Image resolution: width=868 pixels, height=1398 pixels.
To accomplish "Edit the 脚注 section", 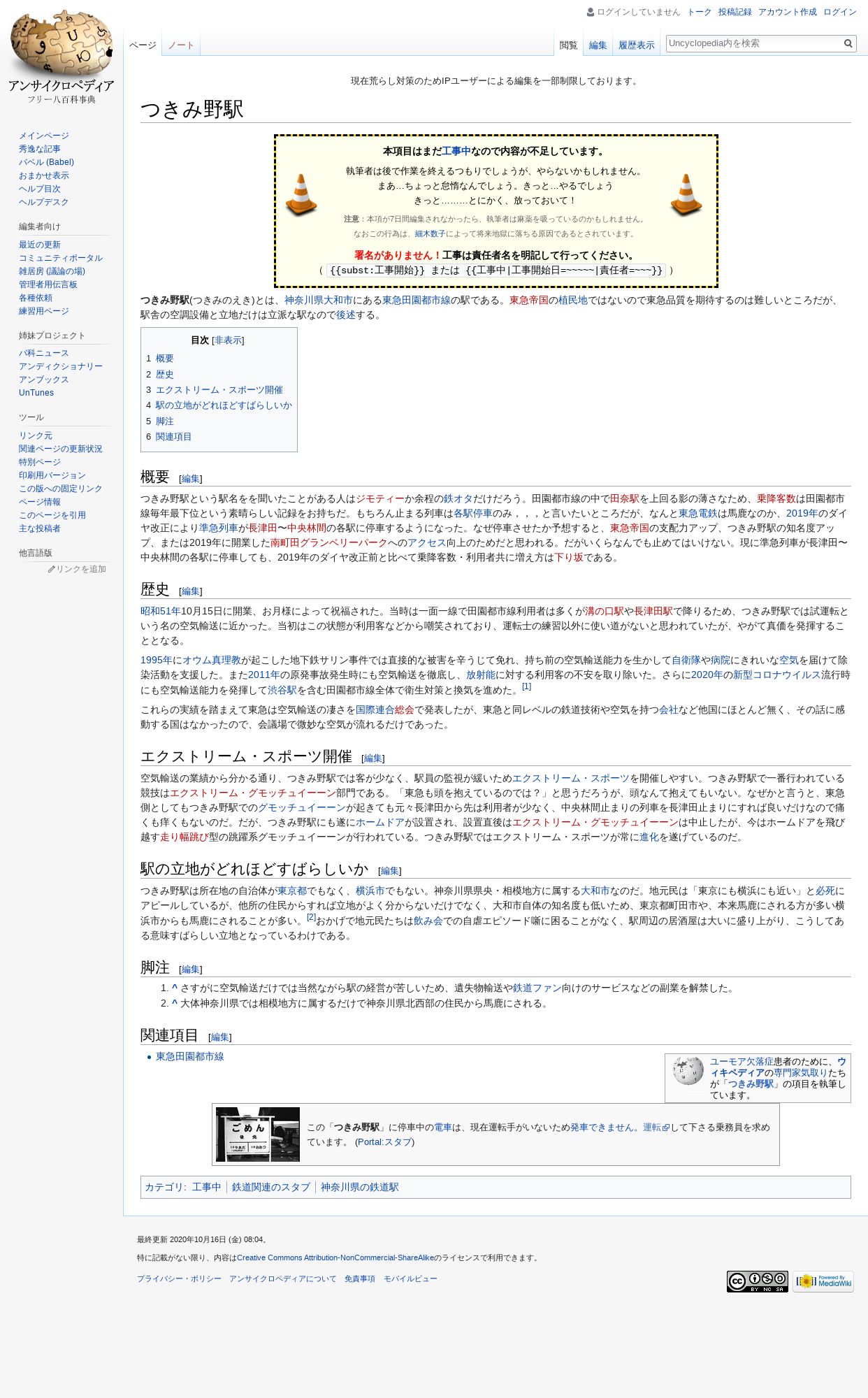I will (x=190, y=970).
